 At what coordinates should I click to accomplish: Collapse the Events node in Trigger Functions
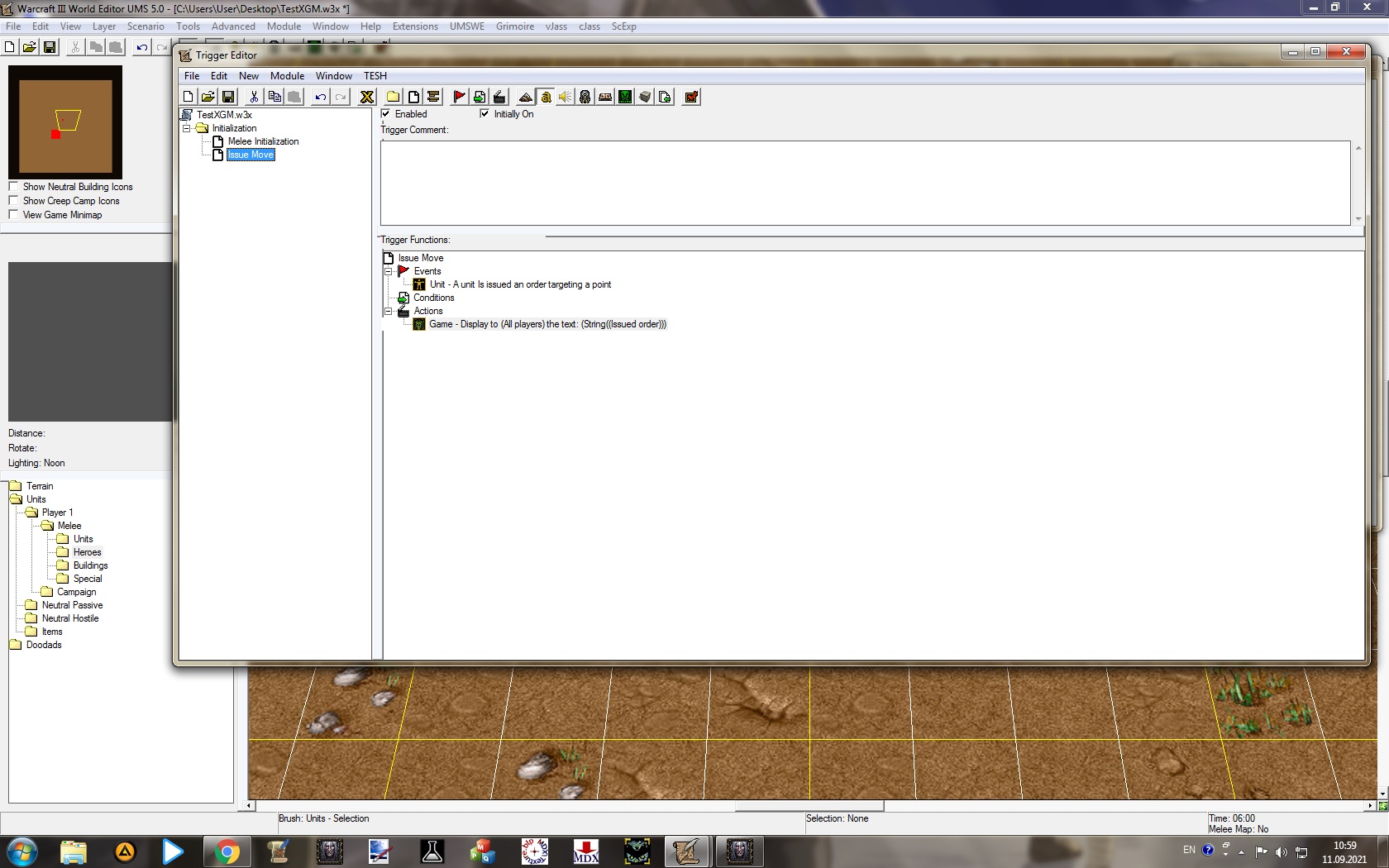point(388,271)
